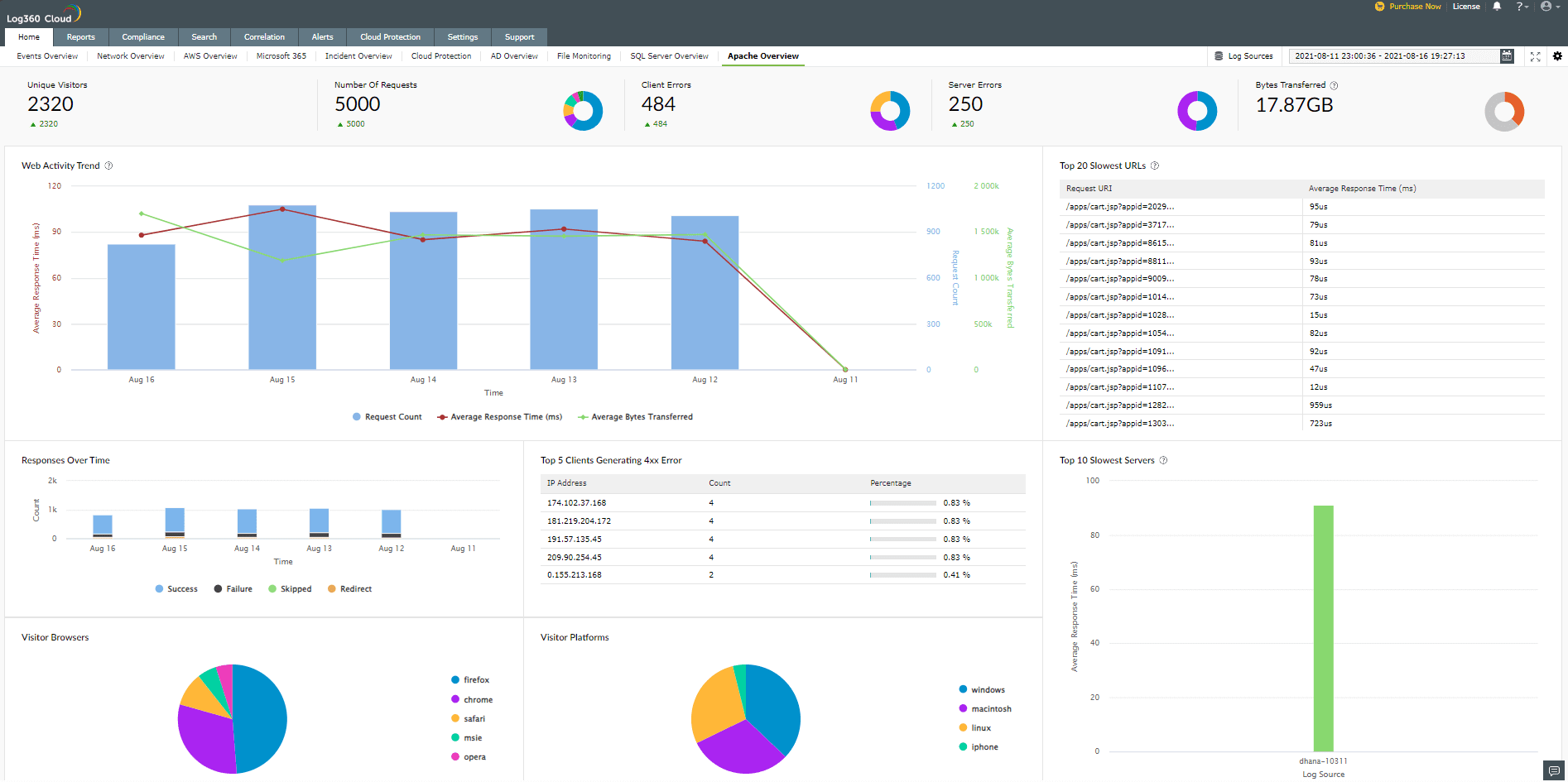This screenshot has width=1568, height=782.
Task: Open the notifications bell
Action: pyautogui.click(x=1497, y=7)
